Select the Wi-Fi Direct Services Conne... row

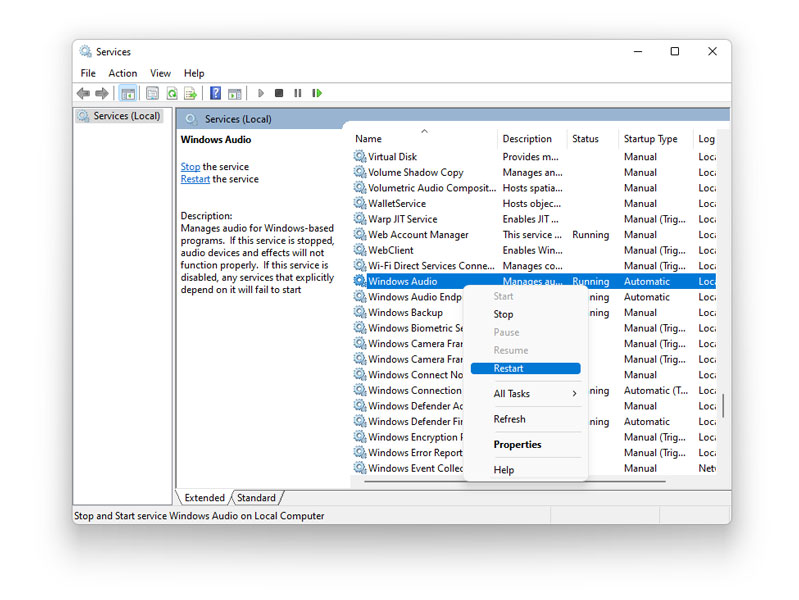coord(534,266)
